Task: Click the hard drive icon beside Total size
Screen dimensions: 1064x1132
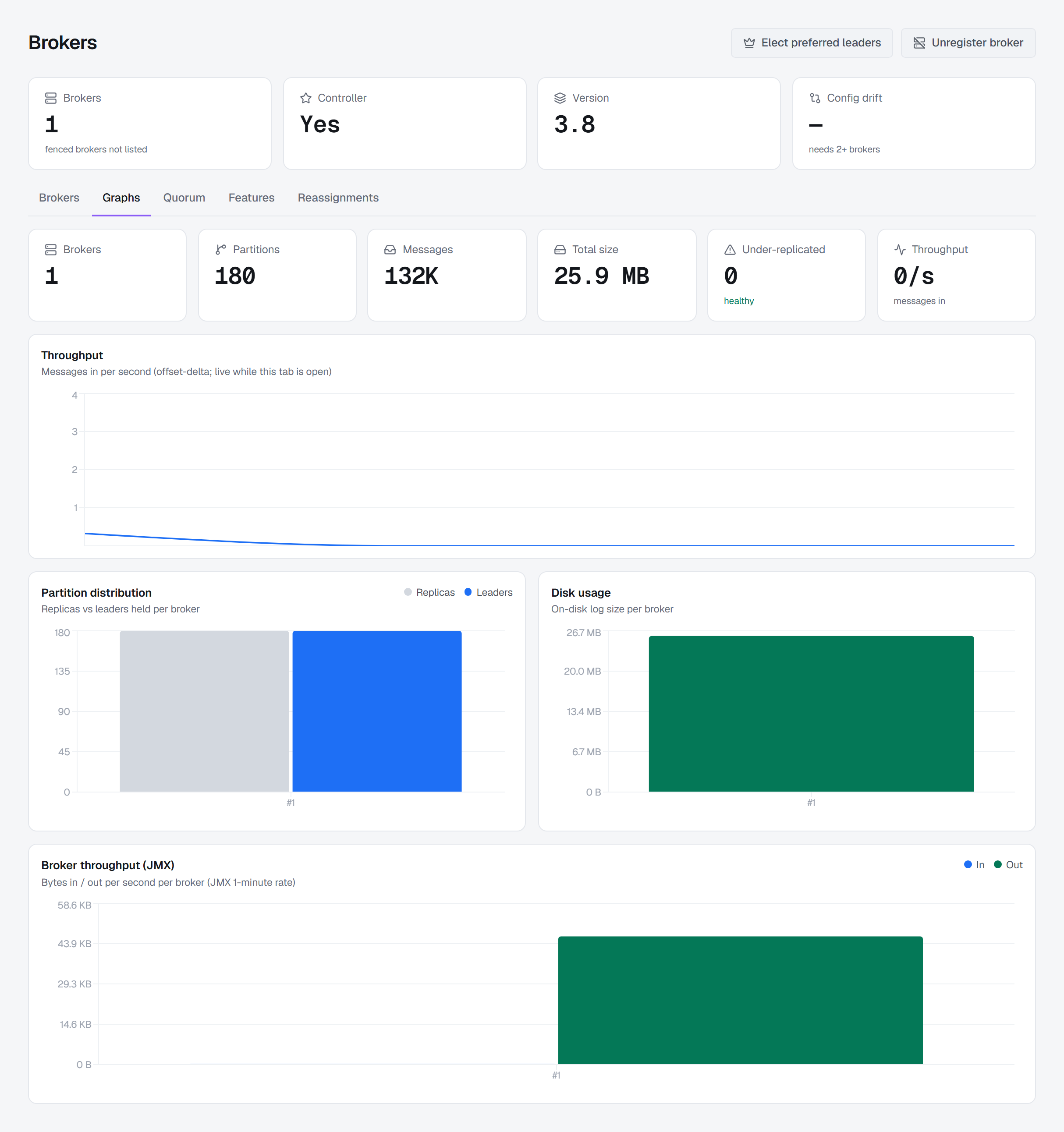Action: (x=560, y=249)
